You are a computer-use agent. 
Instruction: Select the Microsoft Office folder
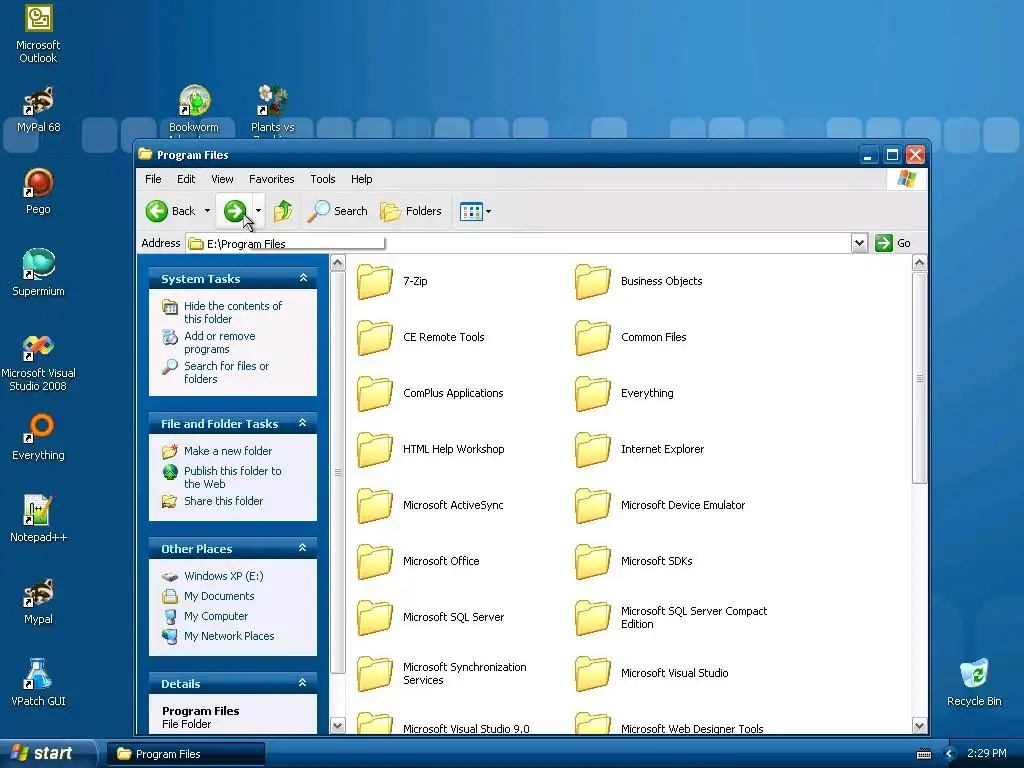pos(419,561)
